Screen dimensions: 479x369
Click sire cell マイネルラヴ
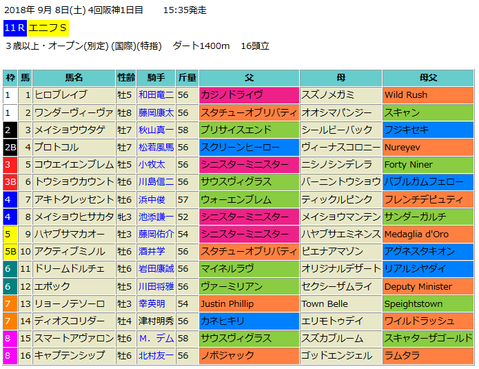249,269
